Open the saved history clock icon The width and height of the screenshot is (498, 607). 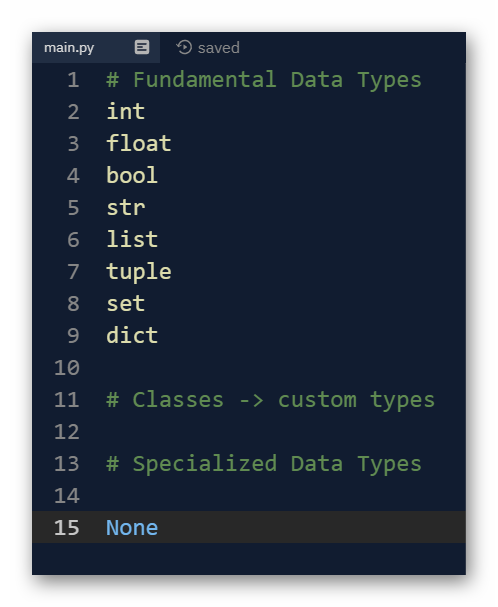pos(184,47)
